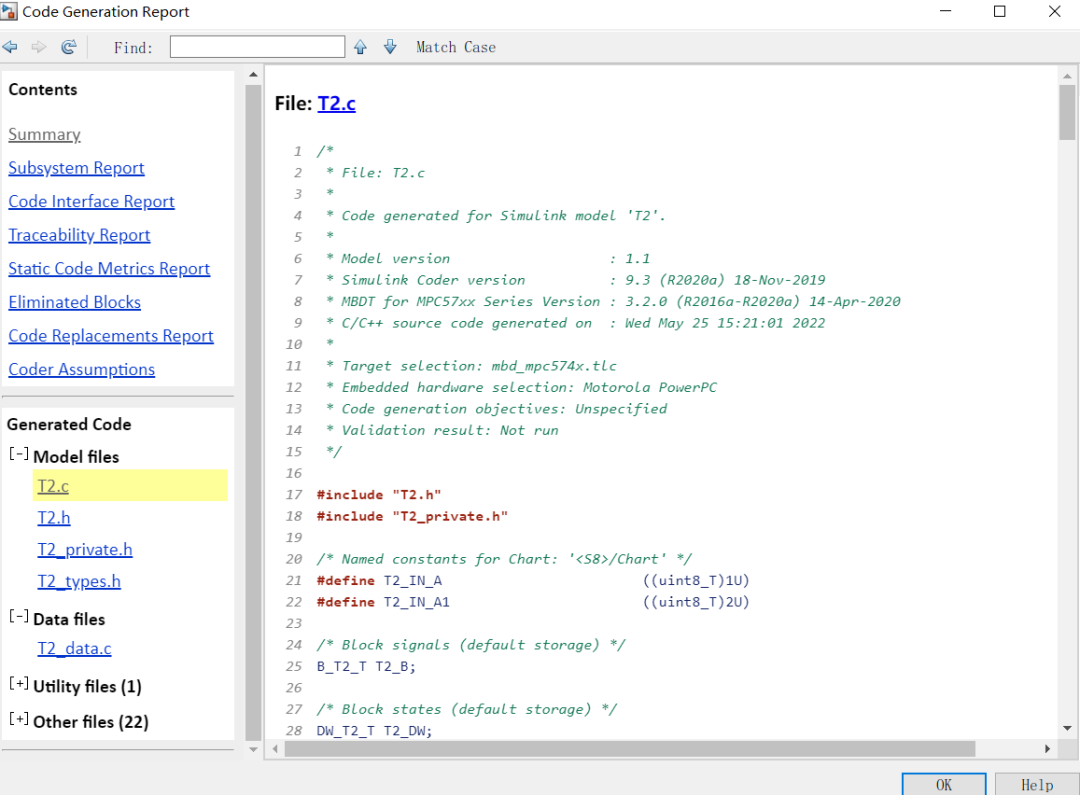Screen dimensions: 1080x795
Task: Open the Subsystem Report
Action: (x=76, y=168)
